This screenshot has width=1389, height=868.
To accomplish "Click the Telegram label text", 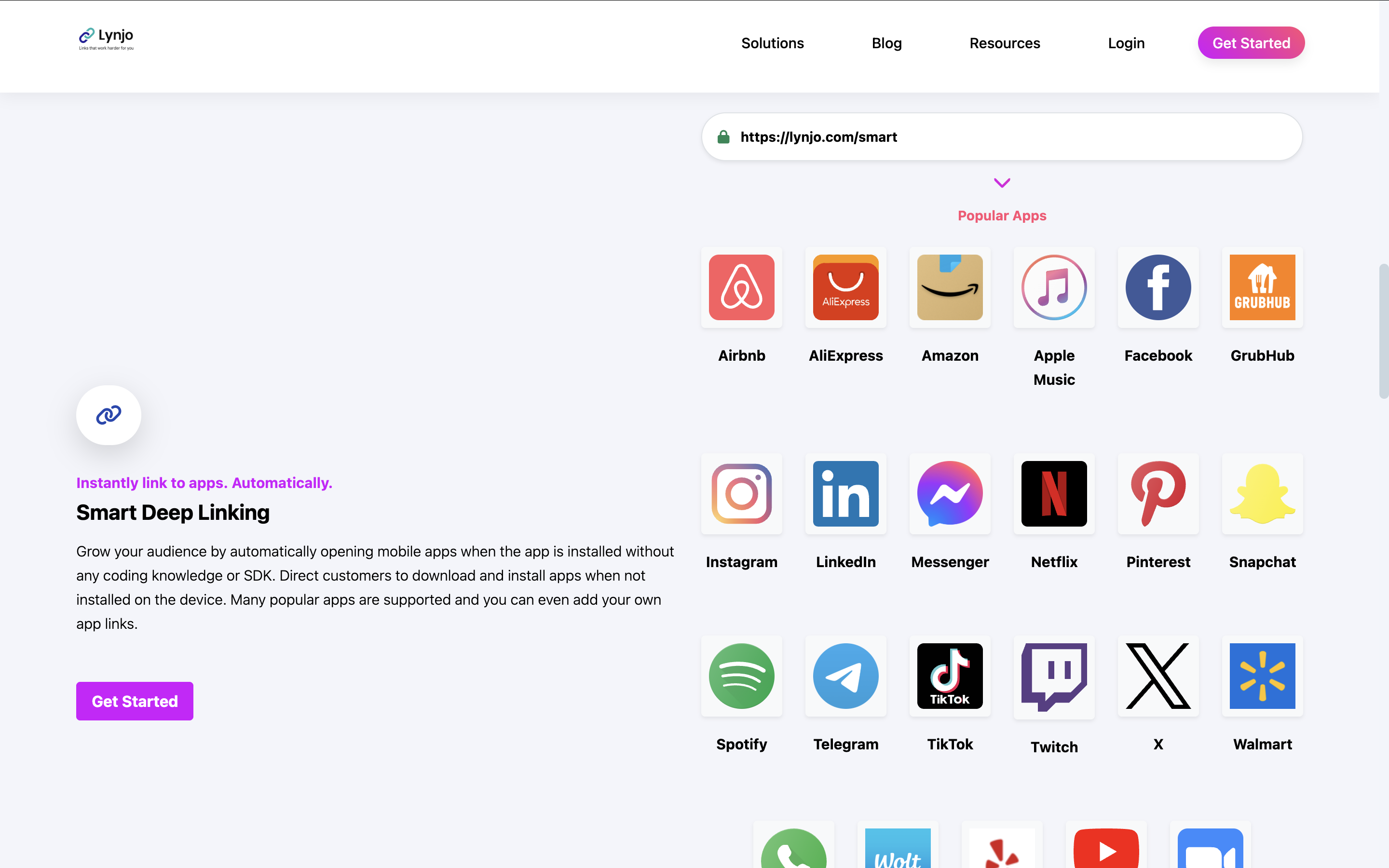I will pyautogui.click(x=846, y=745).
